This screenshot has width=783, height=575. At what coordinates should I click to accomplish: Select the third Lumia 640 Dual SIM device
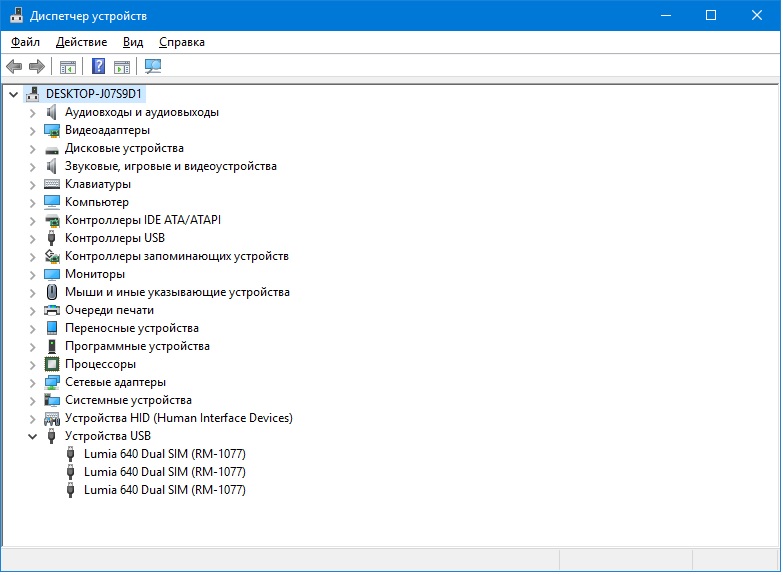click(x=165, y=490)
